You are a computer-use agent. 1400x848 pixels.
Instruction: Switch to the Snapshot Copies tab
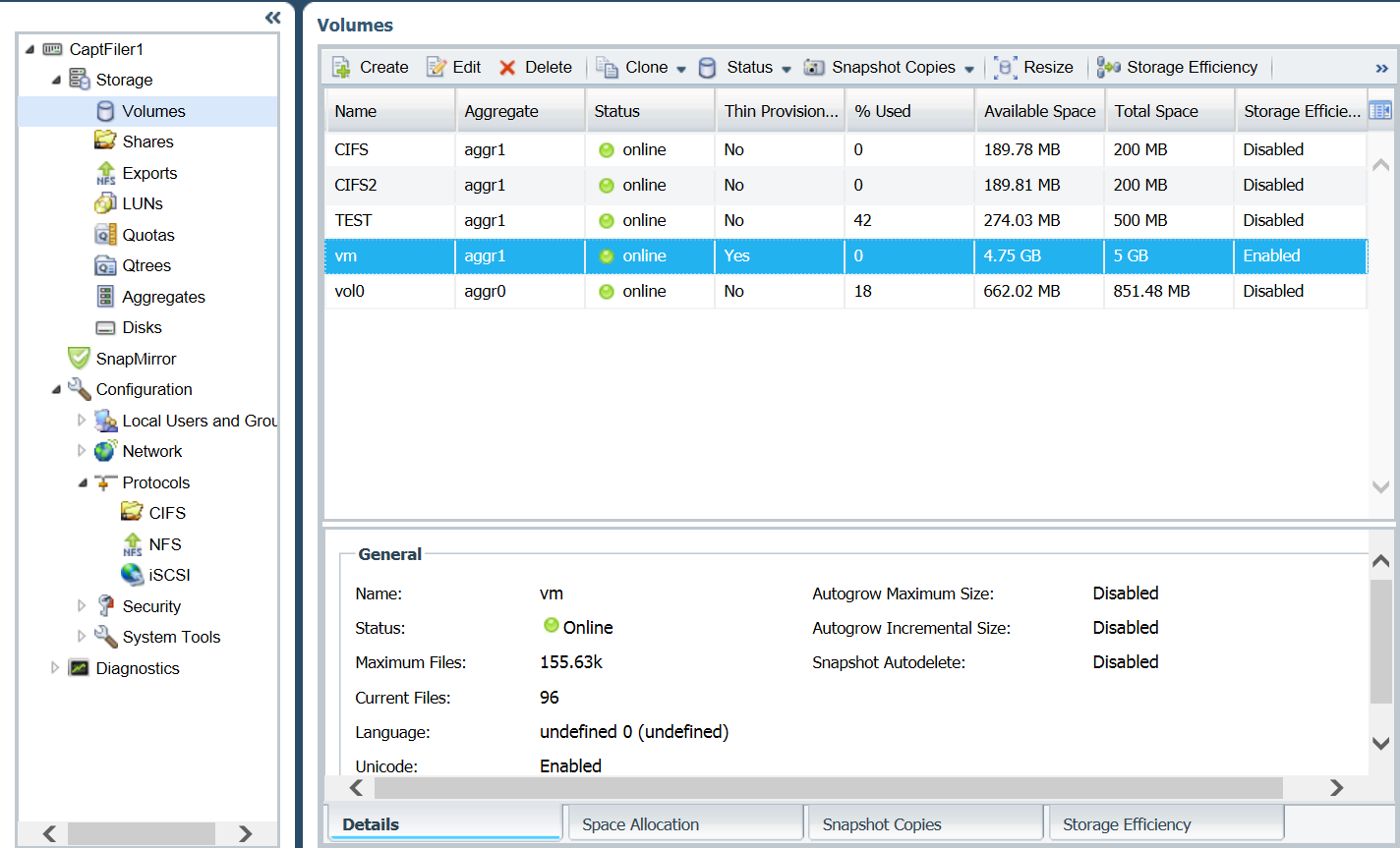(x=925, y=823)
